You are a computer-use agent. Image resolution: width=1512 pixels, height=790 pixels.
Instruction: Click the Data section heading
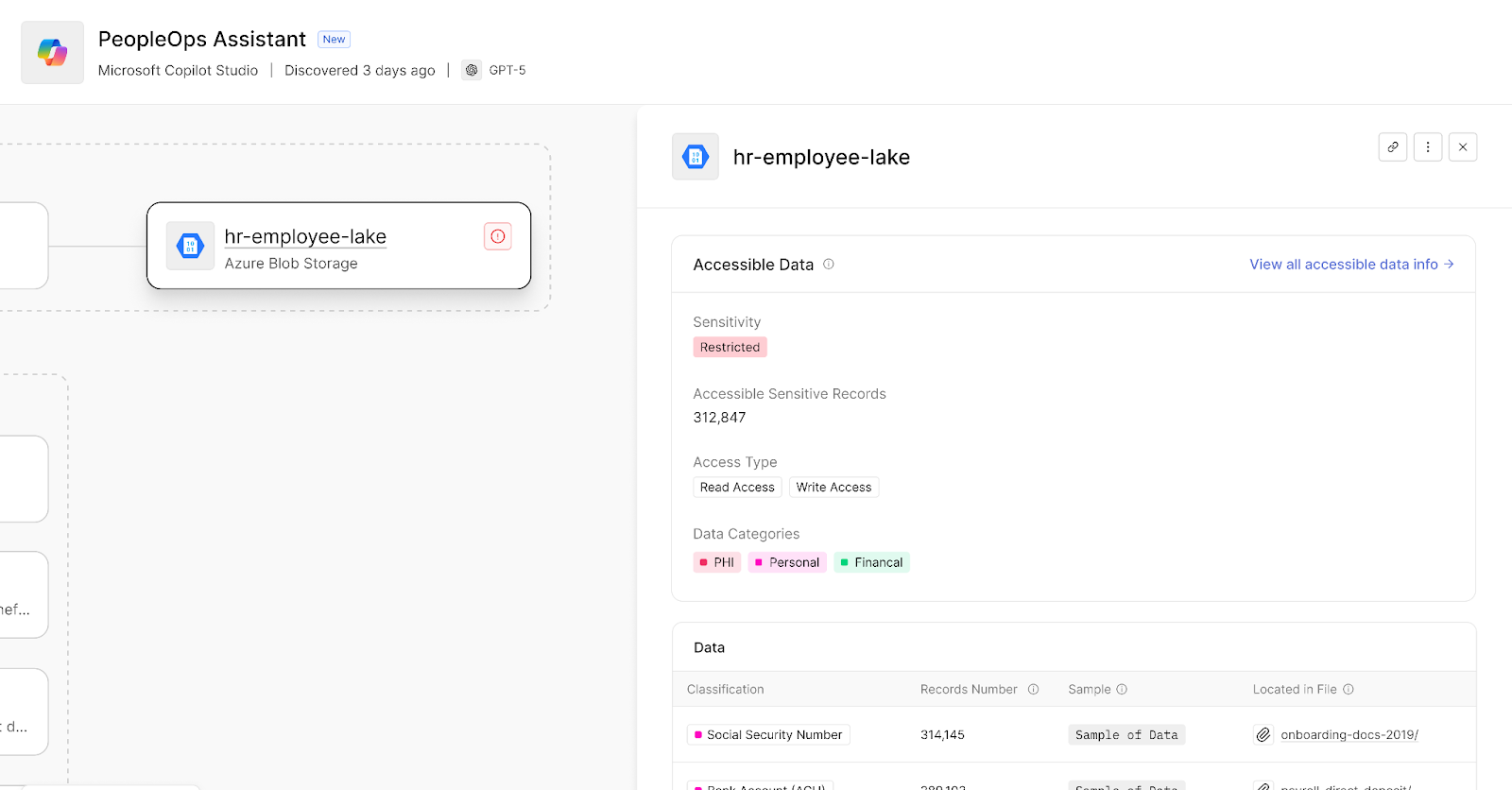tap(709, 647)
